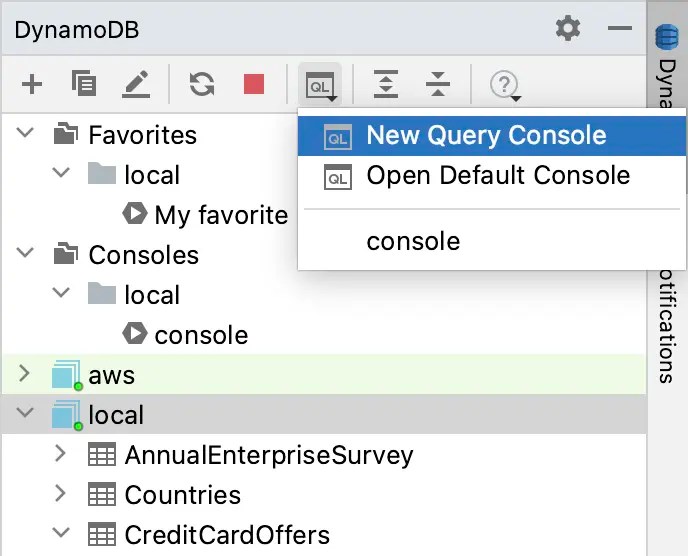Click the local connection database icon
This screenshot has height=556, width=688.
[x=67, y=415]
